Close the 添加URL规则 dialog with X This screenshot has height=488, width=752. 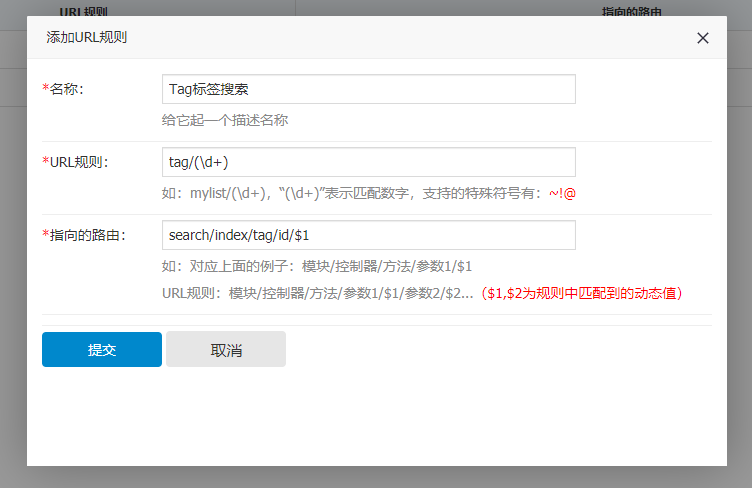tap(702, 38)
